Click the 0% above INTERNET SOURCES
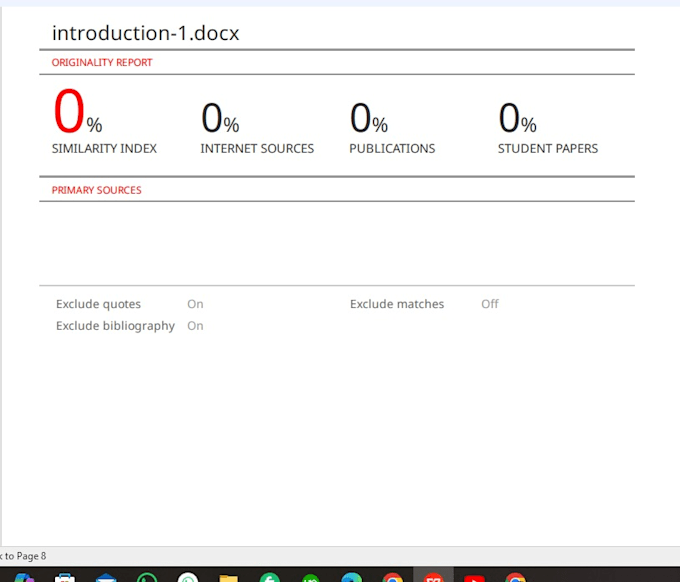680x582 pixels. pos(220,118)
